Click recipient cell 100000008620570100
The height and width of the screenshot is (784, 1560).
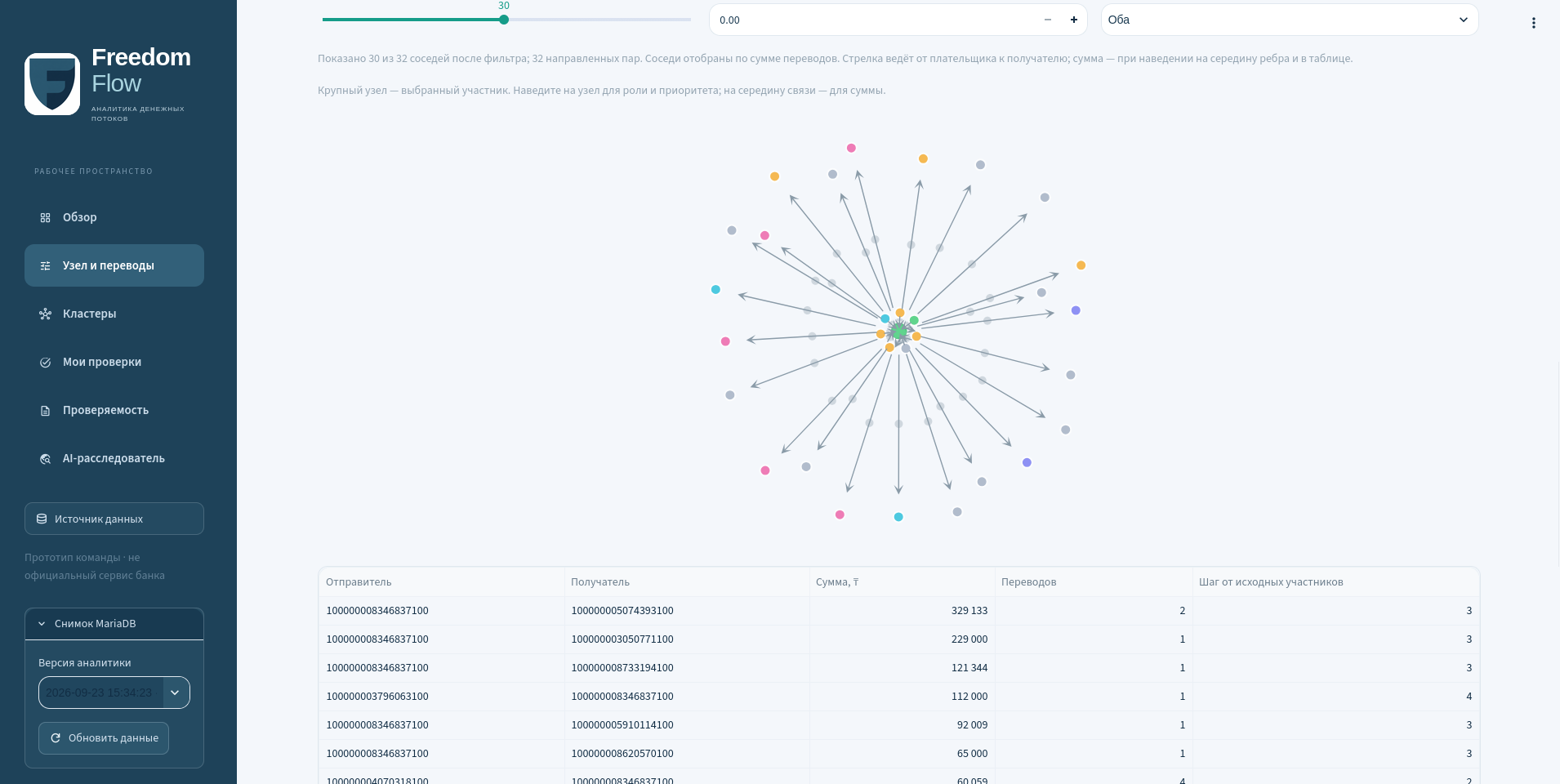pos(687,754)
